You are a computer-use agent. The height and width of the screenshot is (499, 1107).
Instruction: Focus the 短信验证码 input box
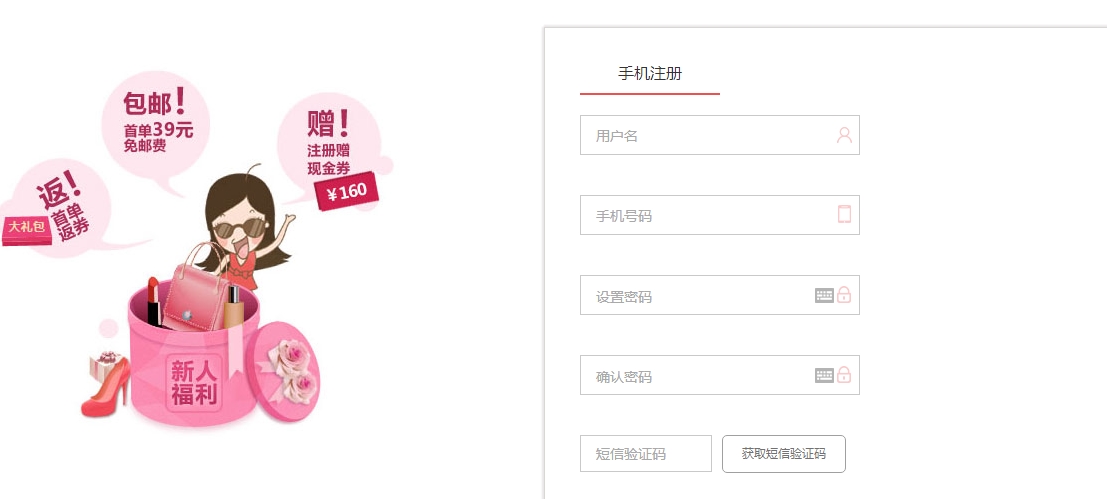point(645,453)
